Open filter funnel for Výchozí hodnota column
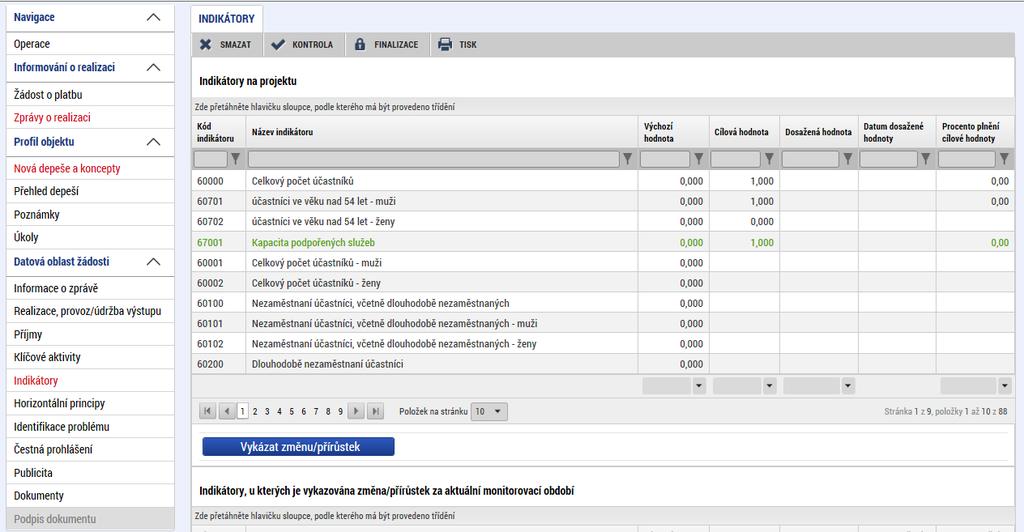The width and height of the screenshot is (1024, 532). (699, 159)
